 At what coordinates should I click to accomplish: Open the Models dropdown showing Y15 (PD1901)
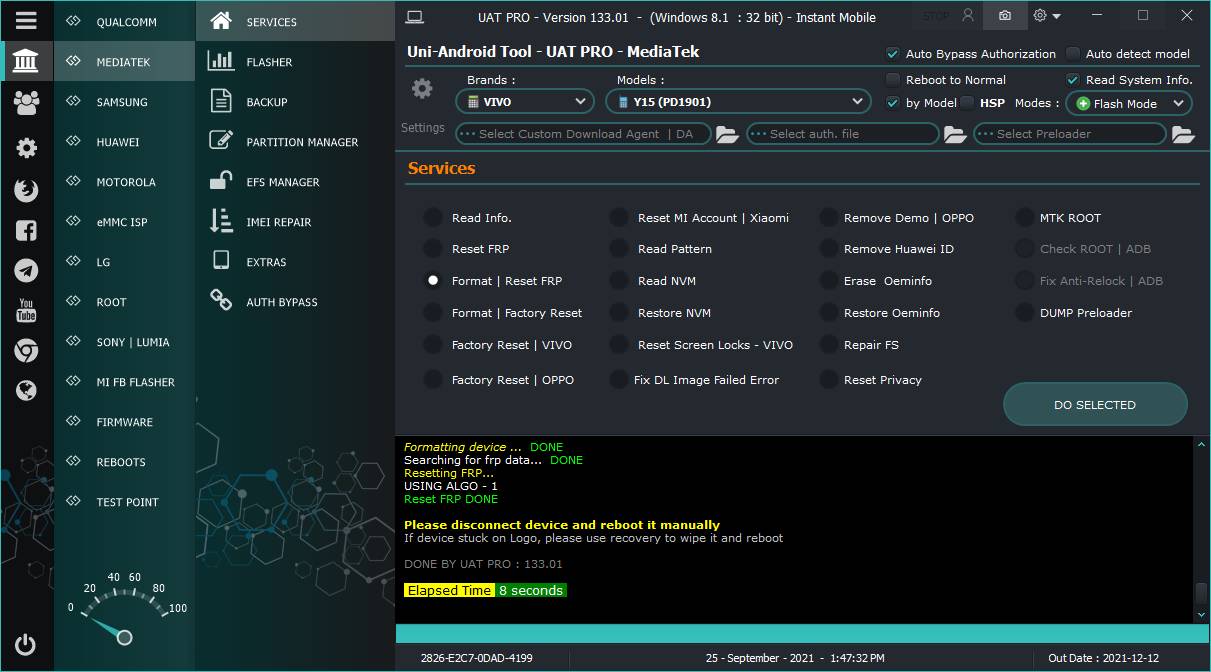click(x=738, y=101)
